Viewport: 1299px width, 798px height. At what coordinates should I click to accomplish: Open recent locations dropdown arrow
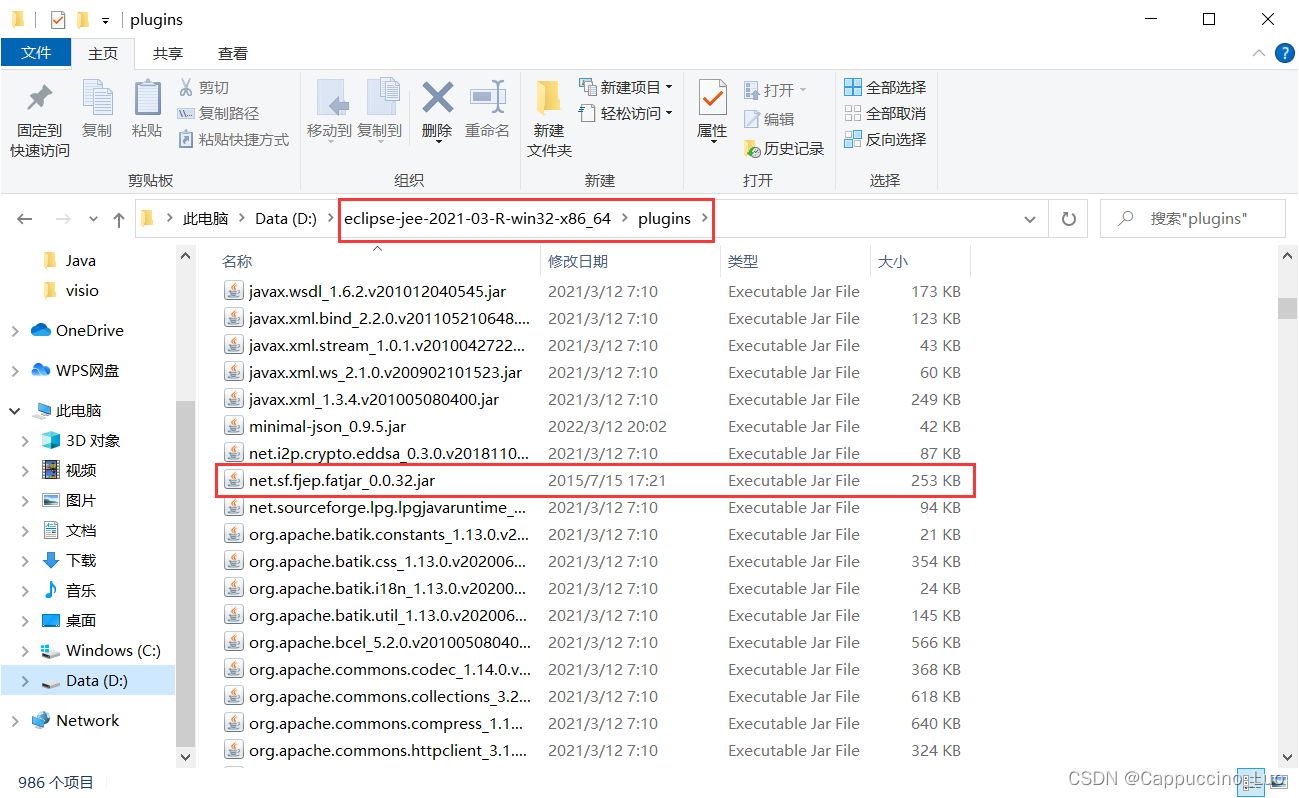[x=94, y=219]
